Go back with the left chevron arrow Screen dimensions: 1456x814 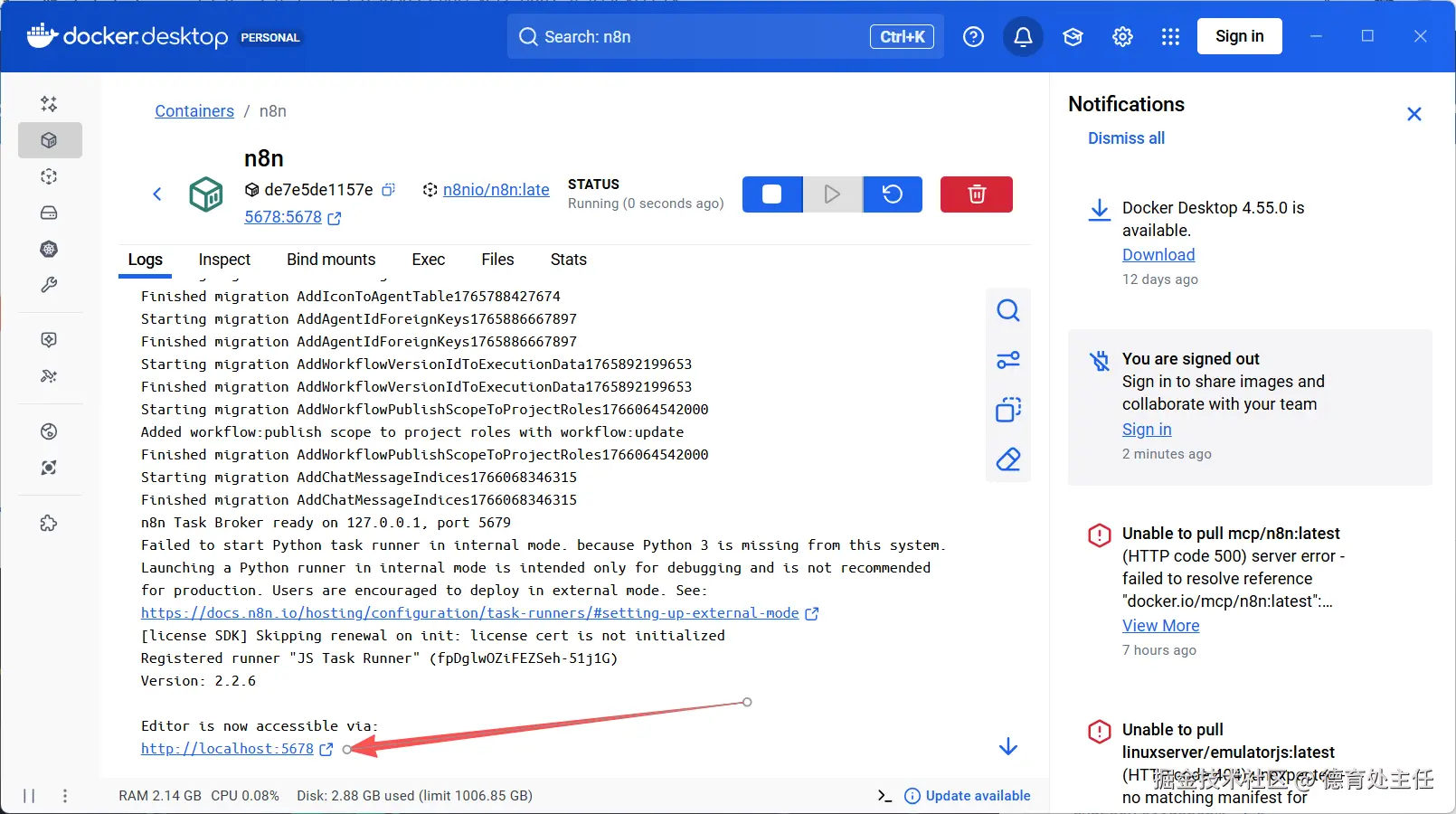[157, 194]
